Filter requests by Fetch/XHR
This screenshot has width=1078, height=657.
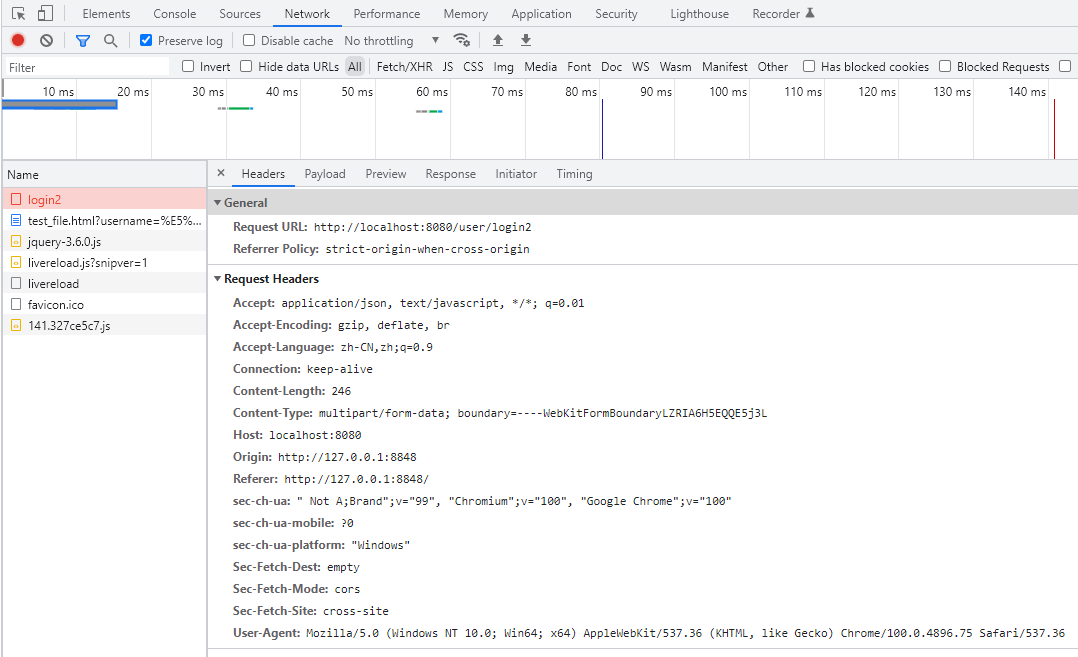click(x=402, y=66)
